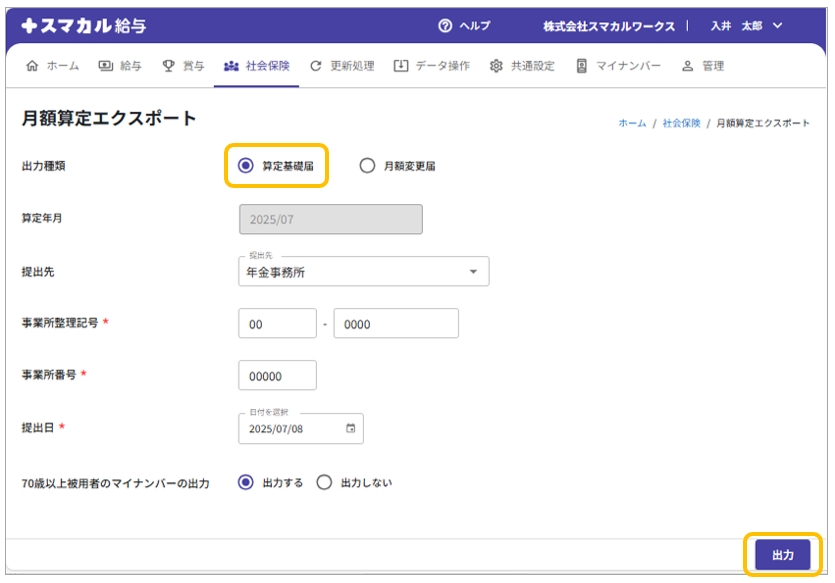Follow the ホーム breadcrumb link

pos(632,123)
